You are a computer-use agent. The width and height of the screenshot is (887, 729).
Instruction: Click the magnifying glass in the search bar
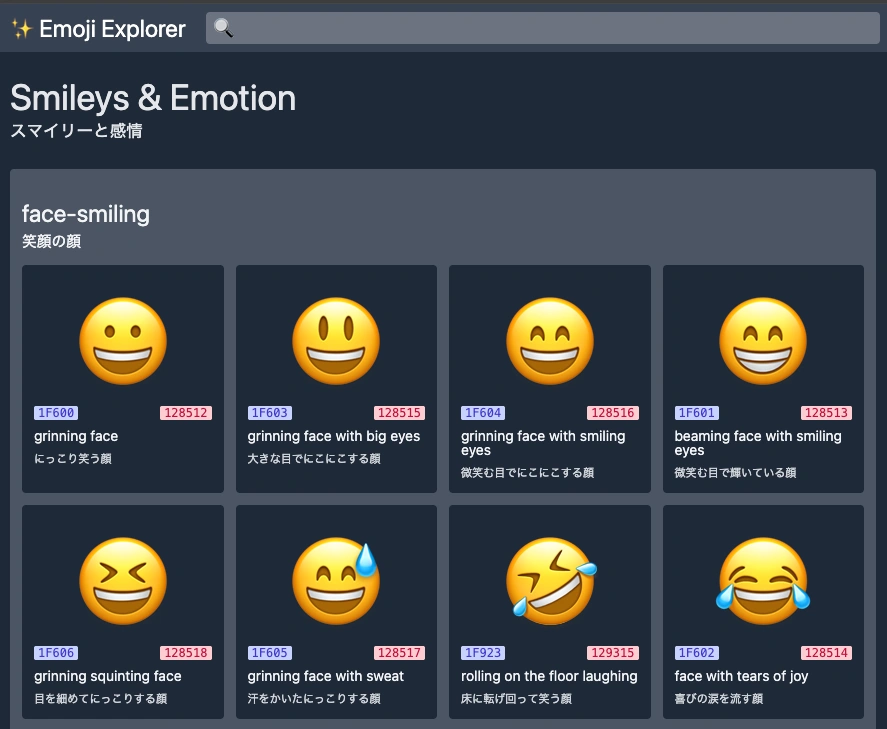coord(224,28)
